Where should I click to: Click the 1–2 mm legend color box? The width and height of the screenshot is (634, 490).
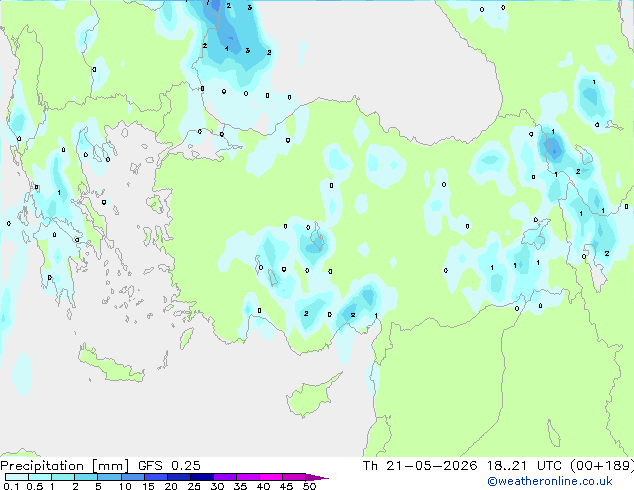pos(63,477)
